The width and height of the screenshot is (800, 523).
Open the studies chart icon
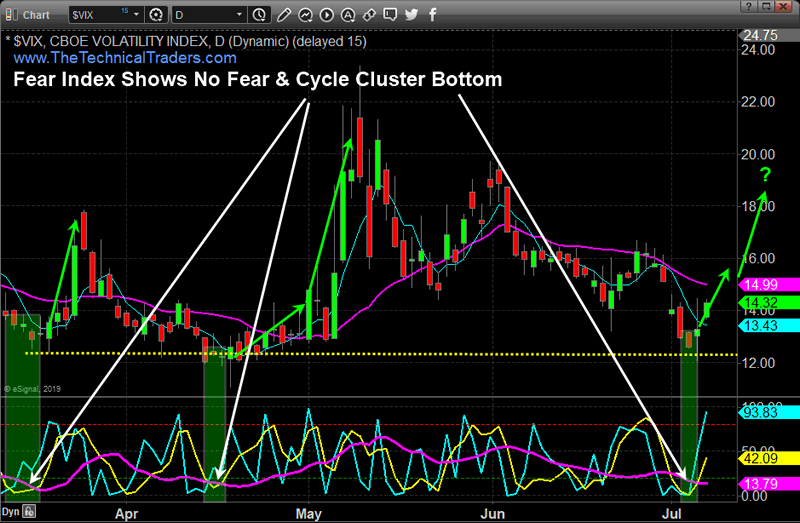click(307, 15)
